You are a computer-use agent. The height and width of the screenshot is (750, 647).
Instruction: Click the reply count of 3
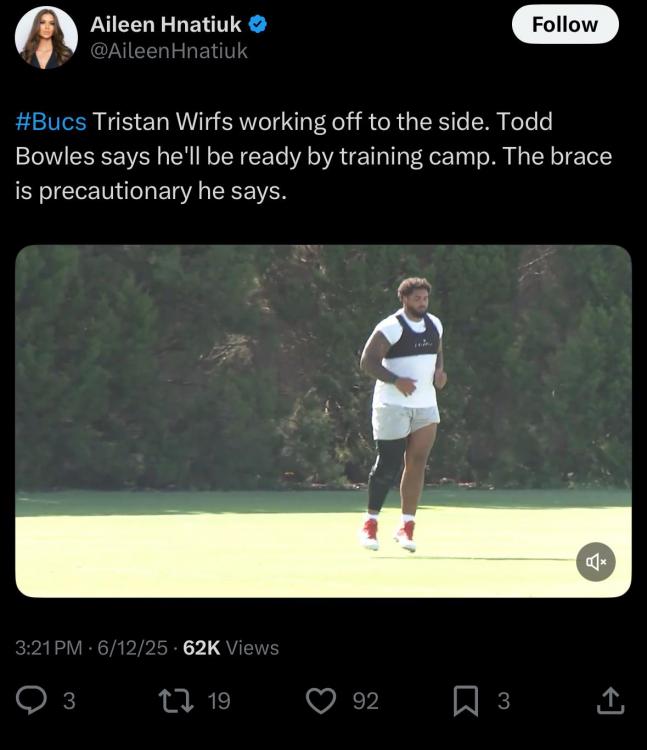coord(68,701)
